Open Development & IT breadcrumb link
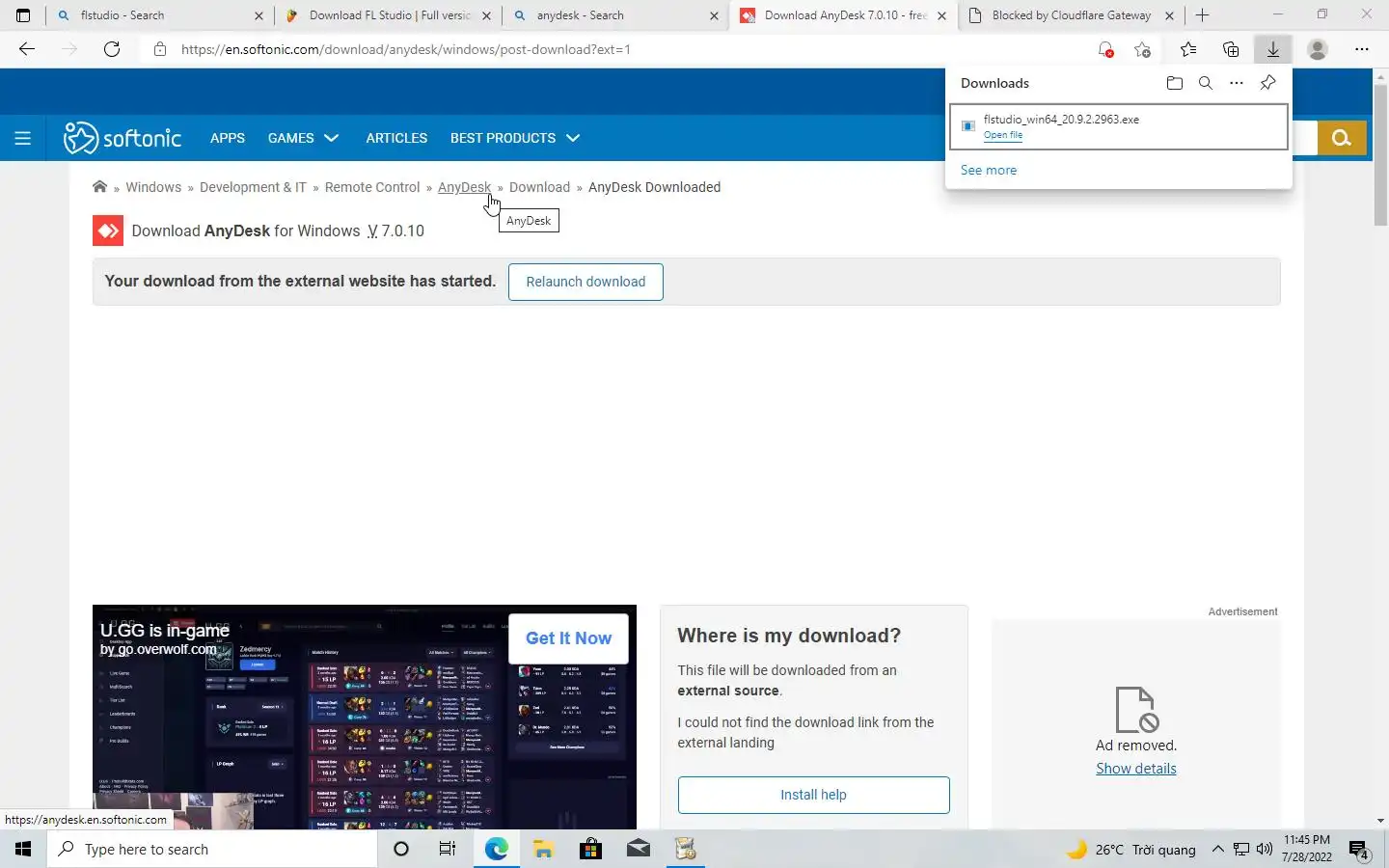This screenshot has width=1389, height=868. (253, 187)
